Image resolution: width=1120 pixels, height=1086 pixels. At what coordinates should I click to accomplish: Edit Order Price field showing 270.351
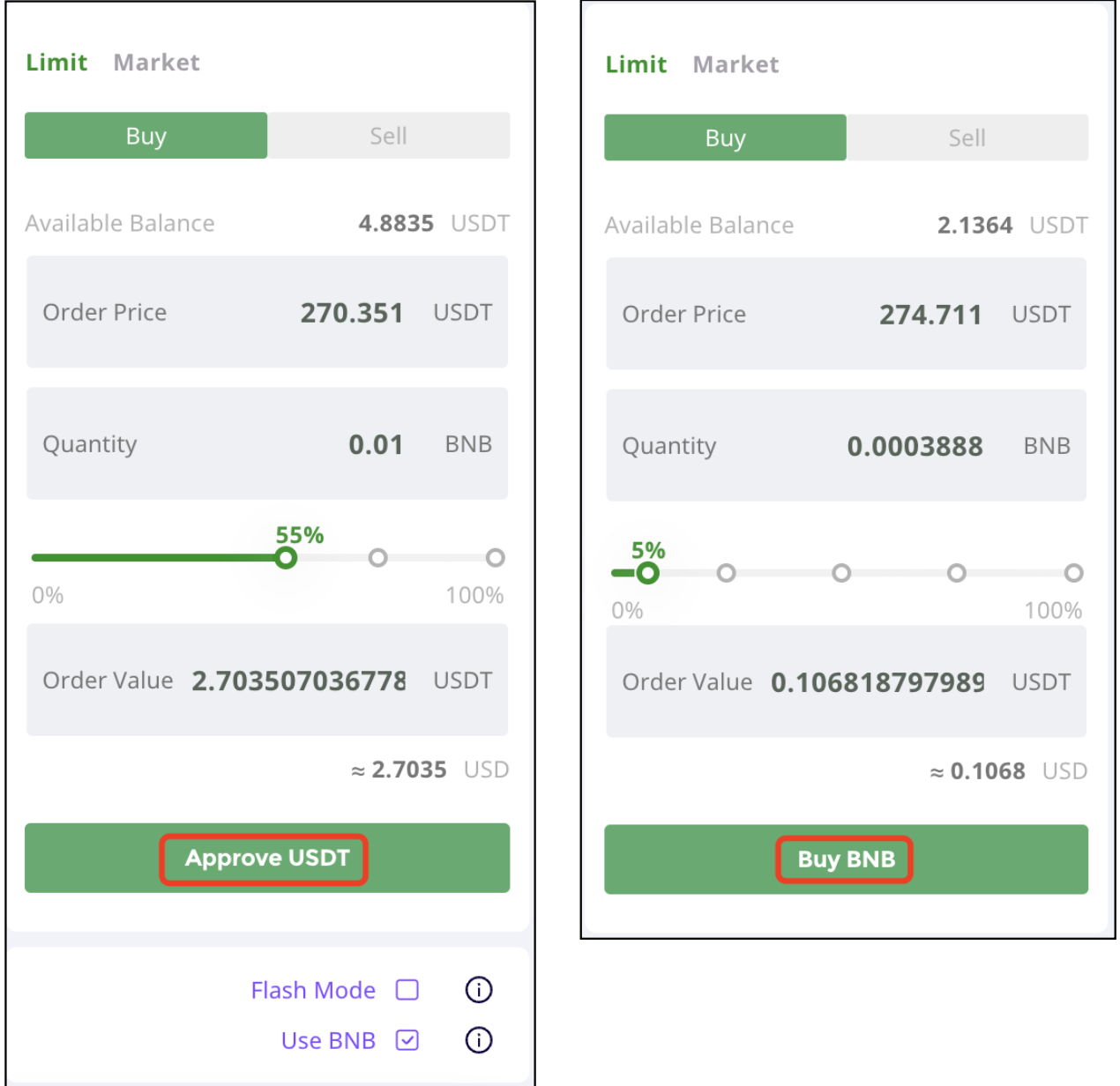click(267, 312)
